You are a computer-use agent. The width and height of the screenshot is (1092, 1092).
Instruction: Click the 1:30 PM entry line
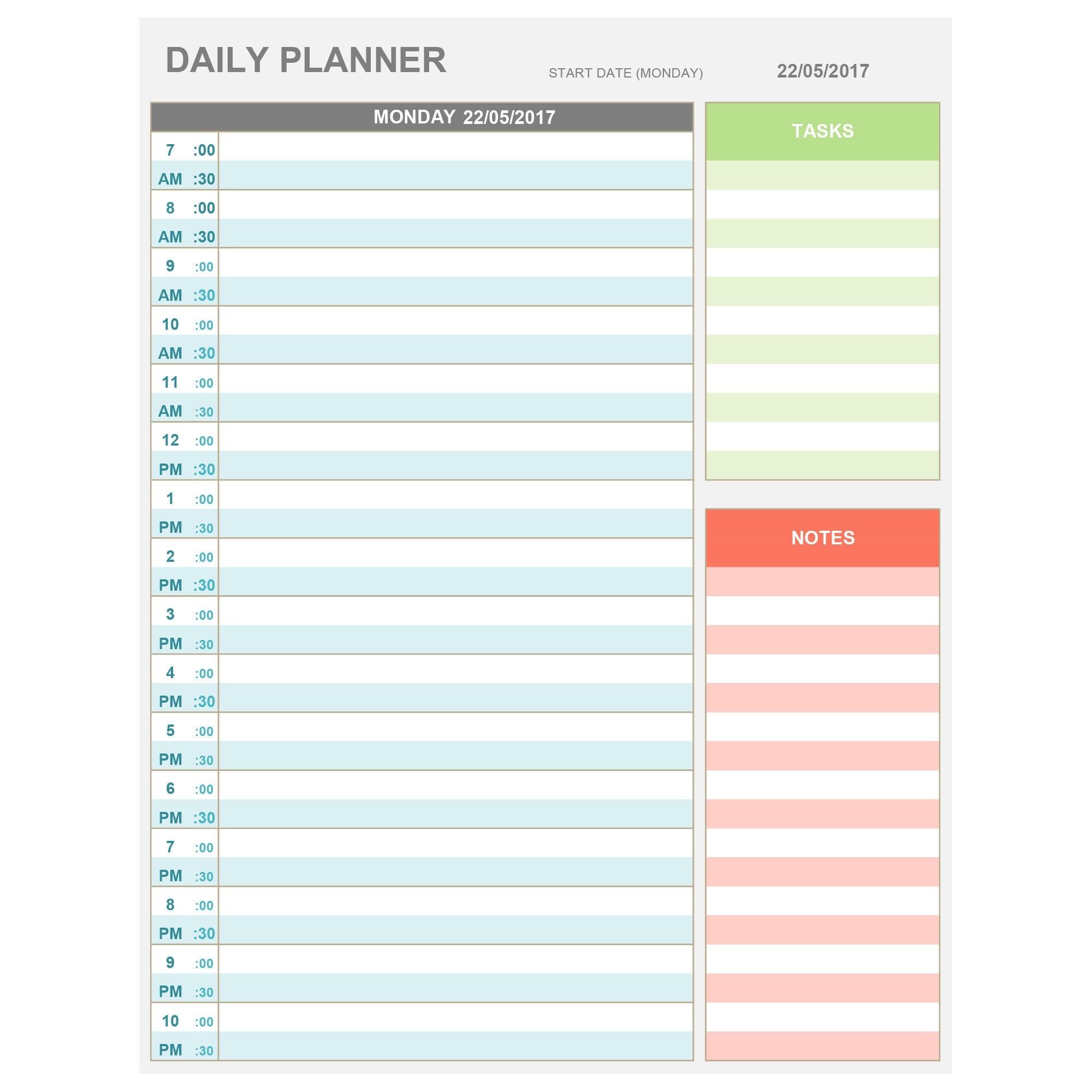coord(455,523)
